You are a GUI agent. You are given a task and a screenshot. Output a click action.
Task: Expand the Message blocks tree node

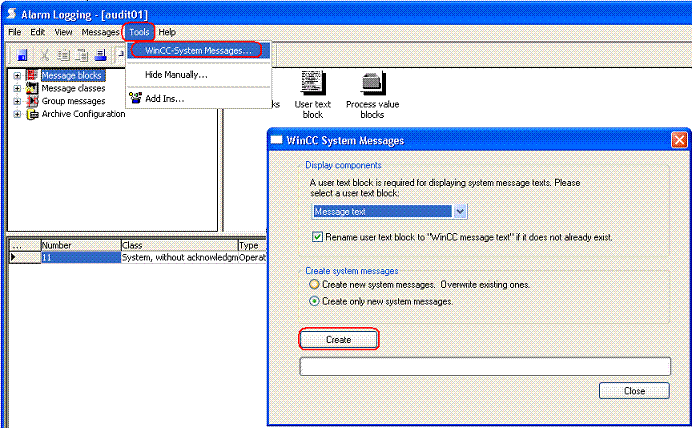17,75
